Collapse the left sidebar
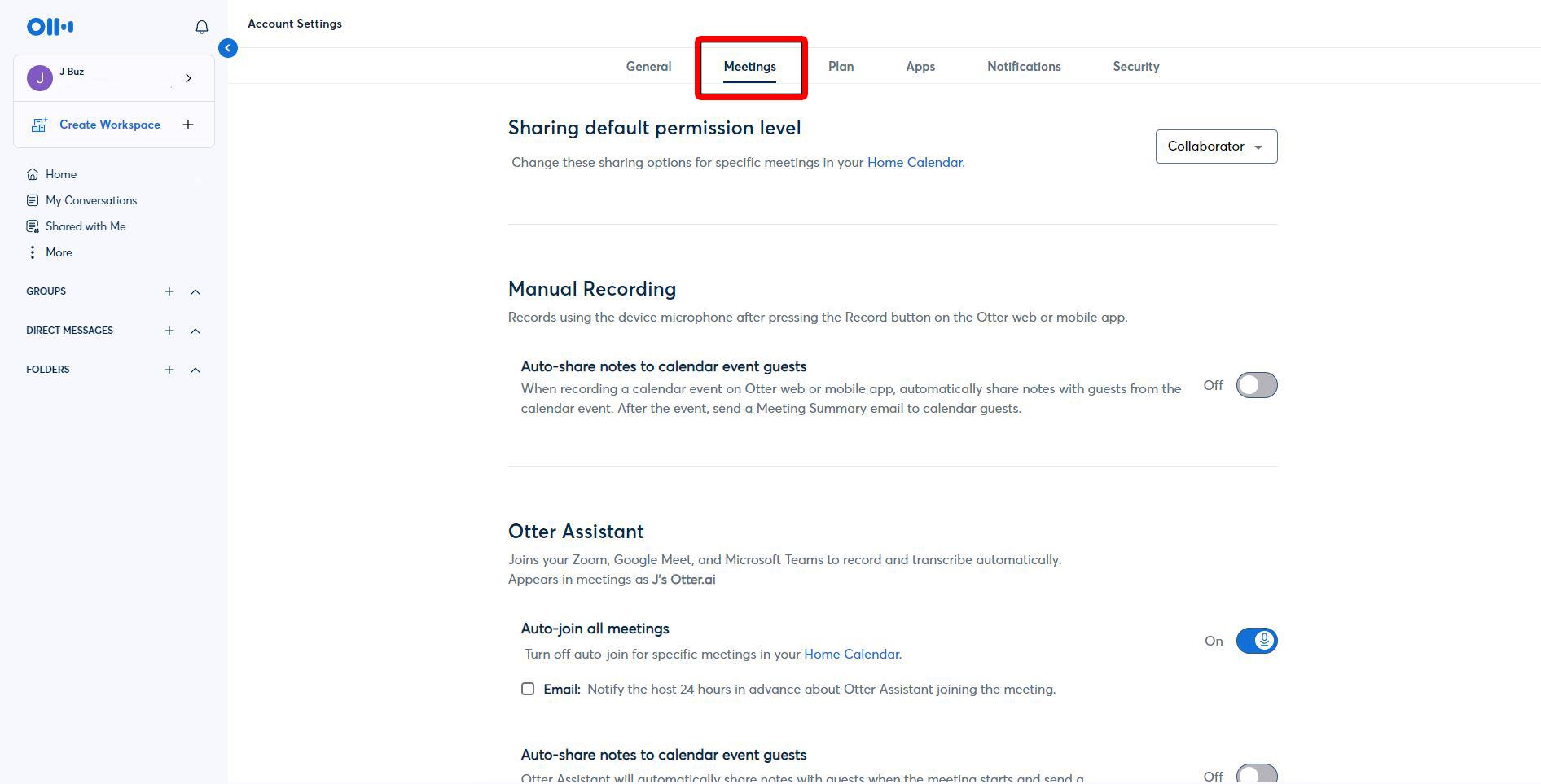1541x784 pixels. (x=227, y=48)
